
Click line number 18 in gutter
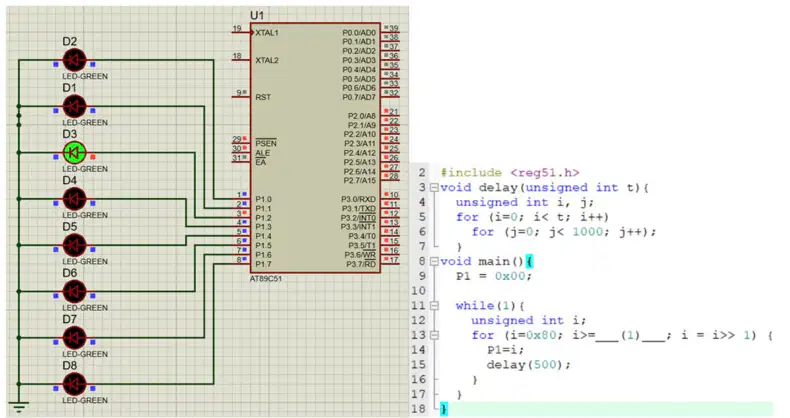coord(418,409)
